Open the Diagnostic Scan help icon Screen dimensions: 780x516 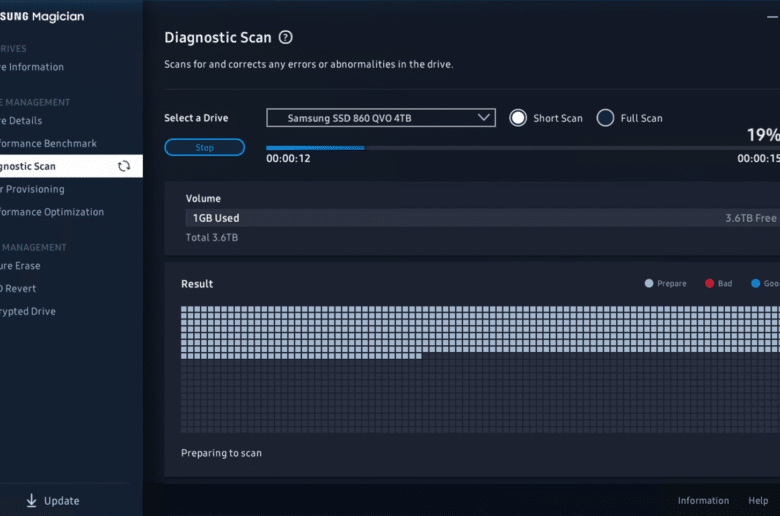(x=286, y=37)
